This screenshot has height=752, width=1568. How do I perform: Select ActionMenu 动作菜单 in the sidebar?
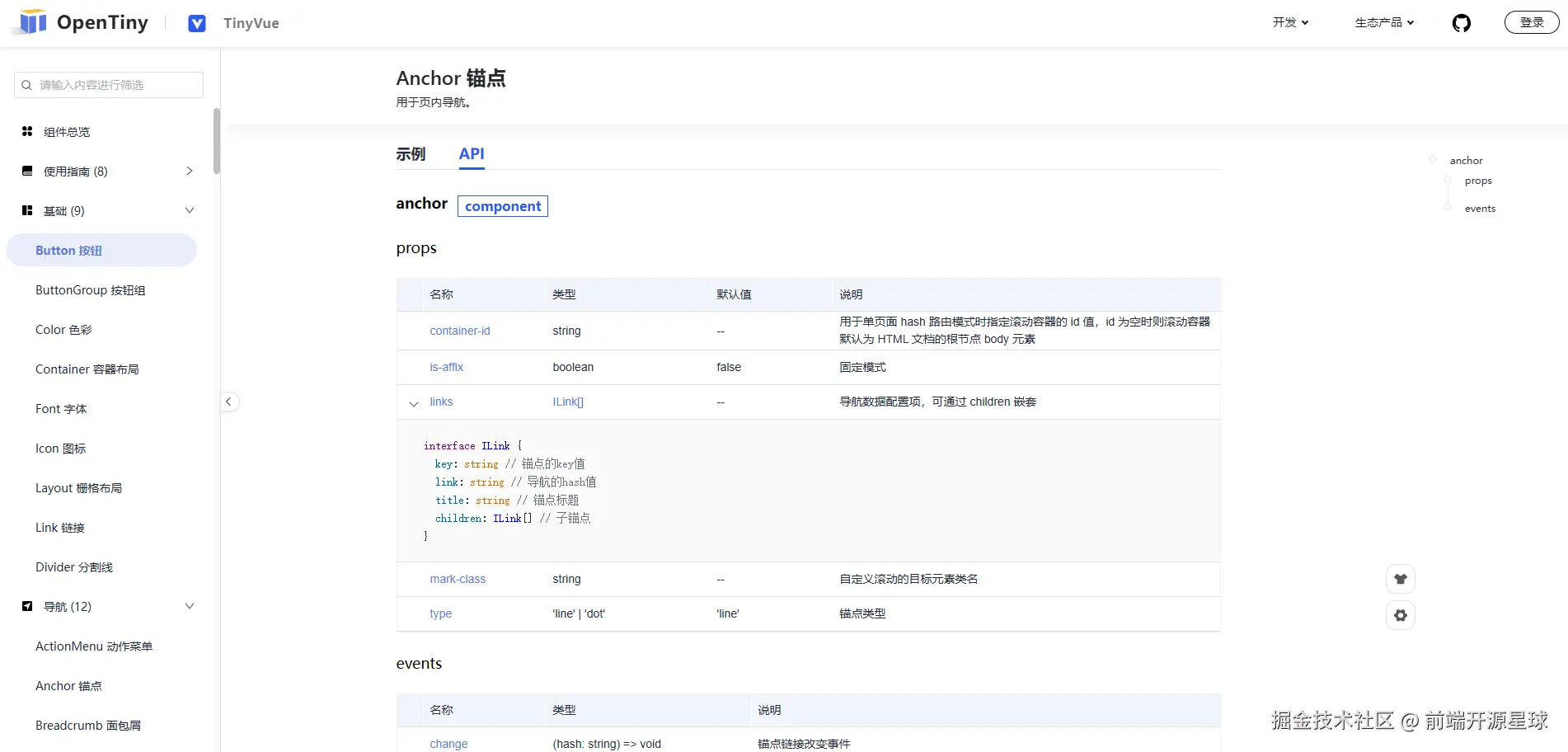pos(94,646)
